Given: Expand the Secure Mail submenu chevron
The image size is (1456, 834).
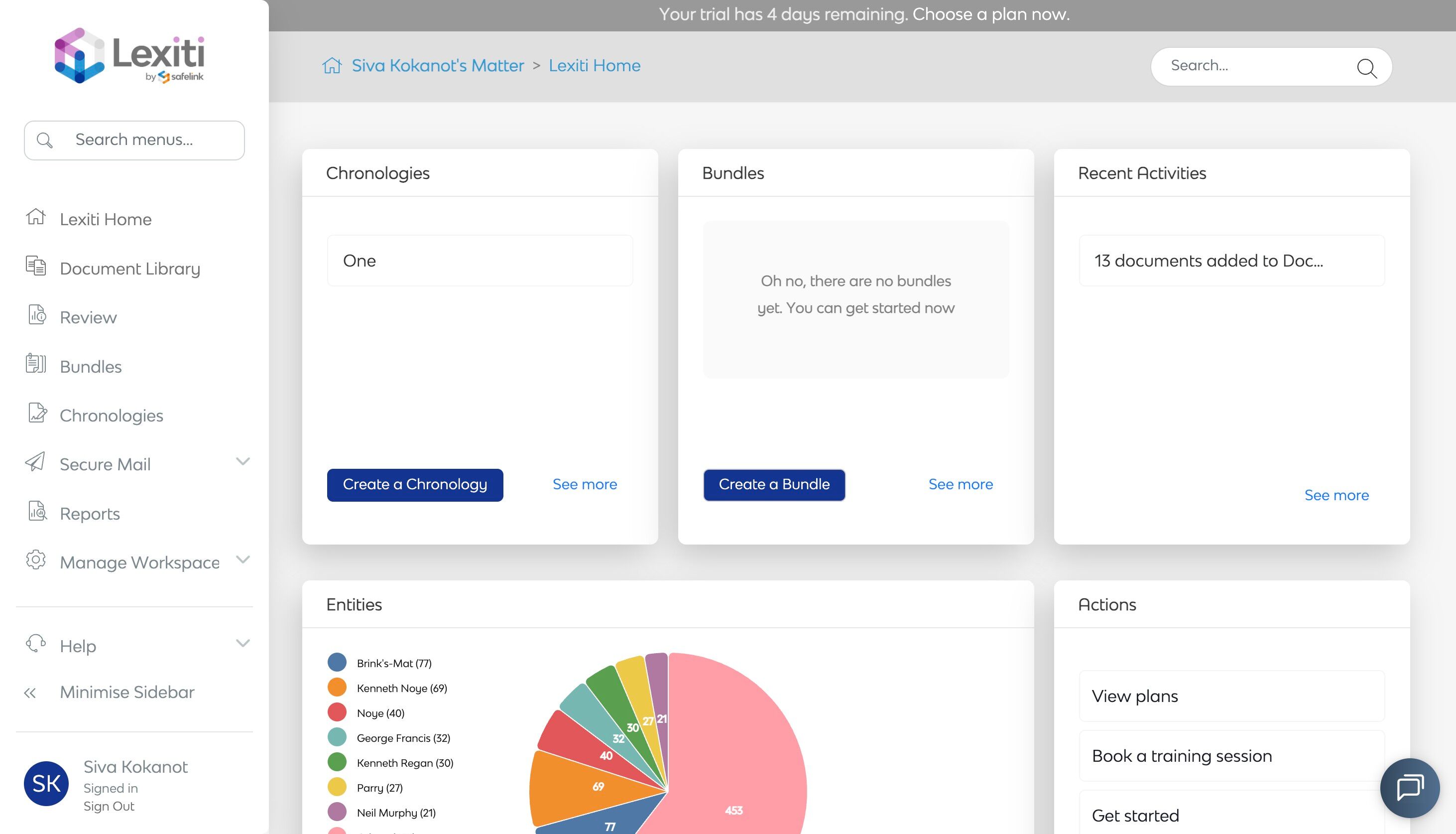Looking at the screenshot, I should (243, 462).
